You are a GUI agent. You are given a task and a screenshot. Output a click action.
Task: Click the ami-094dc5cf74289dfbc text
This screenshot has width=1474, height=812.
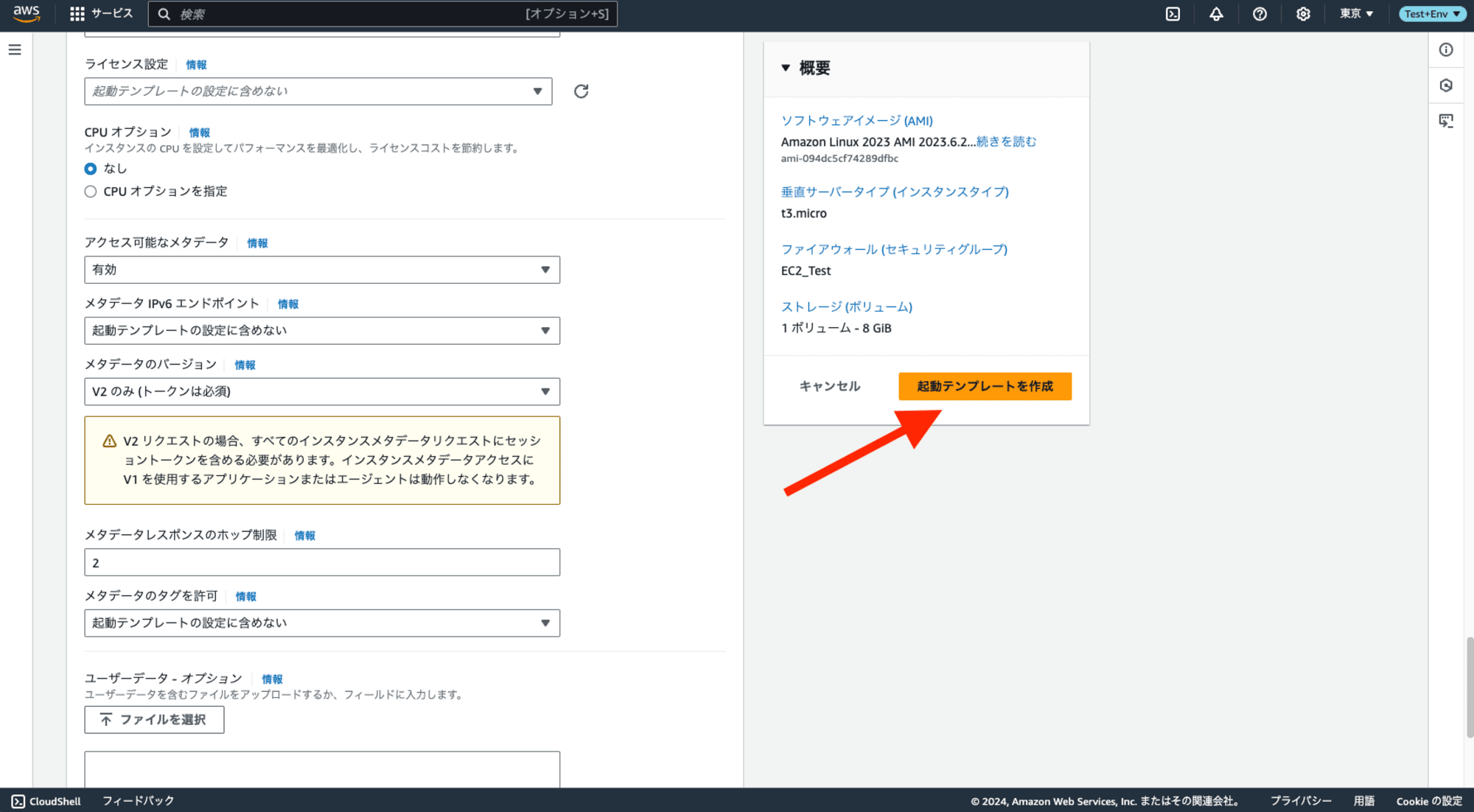click(839, 158)
